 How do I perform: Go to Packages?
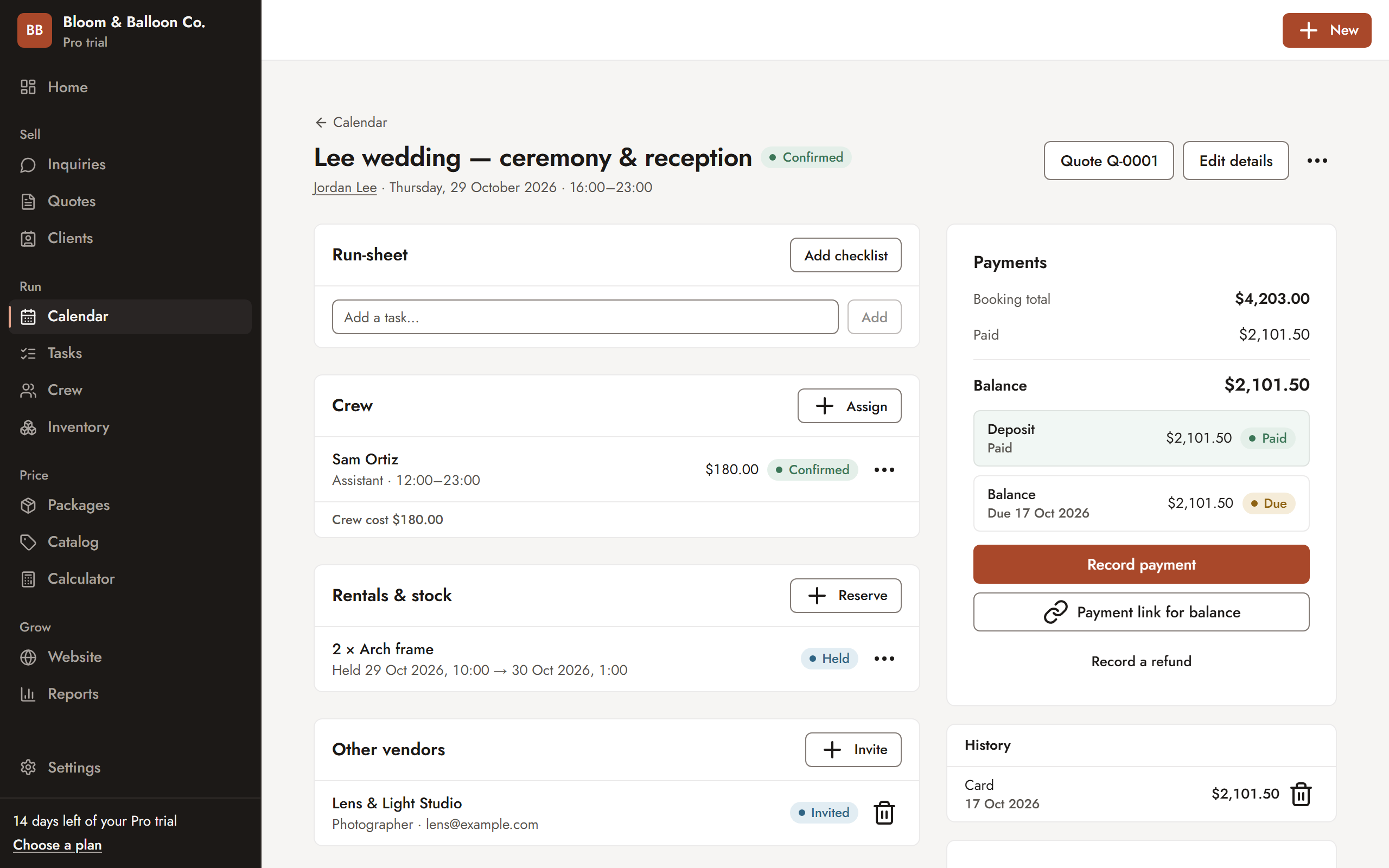click(x=130, y=505)
